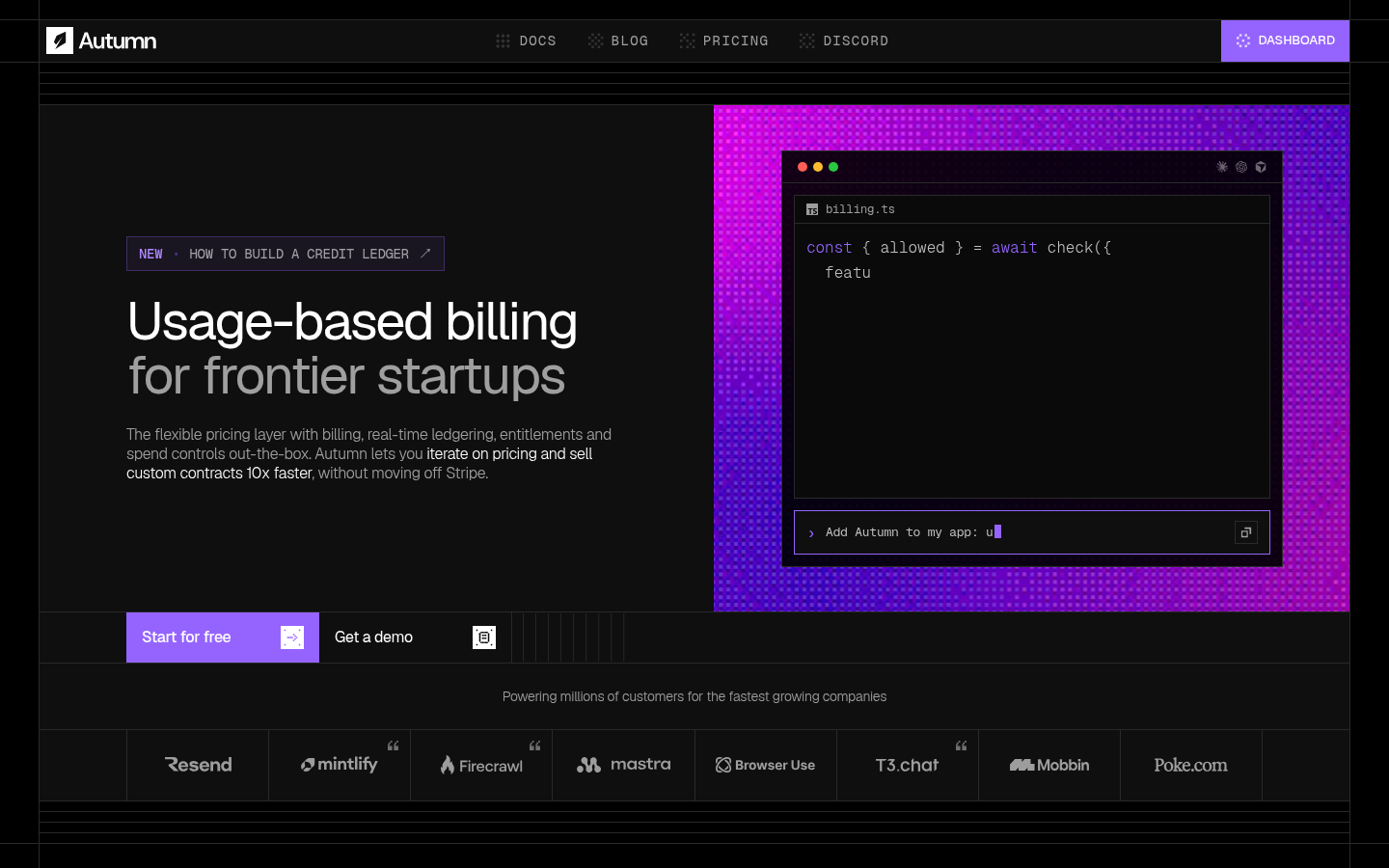The width and height of the screenshot is (1389, 868).
Task: Select the OpenAI icon in code window
Action: click(1241, 167)
